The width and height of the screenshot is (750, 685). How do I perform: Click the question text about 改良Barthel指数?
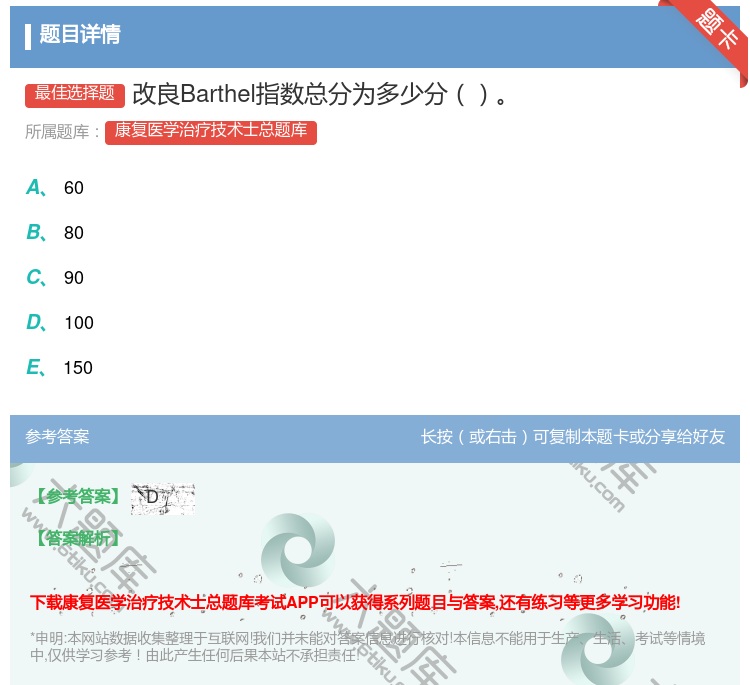pyautogui.click(x=319, y=94)
